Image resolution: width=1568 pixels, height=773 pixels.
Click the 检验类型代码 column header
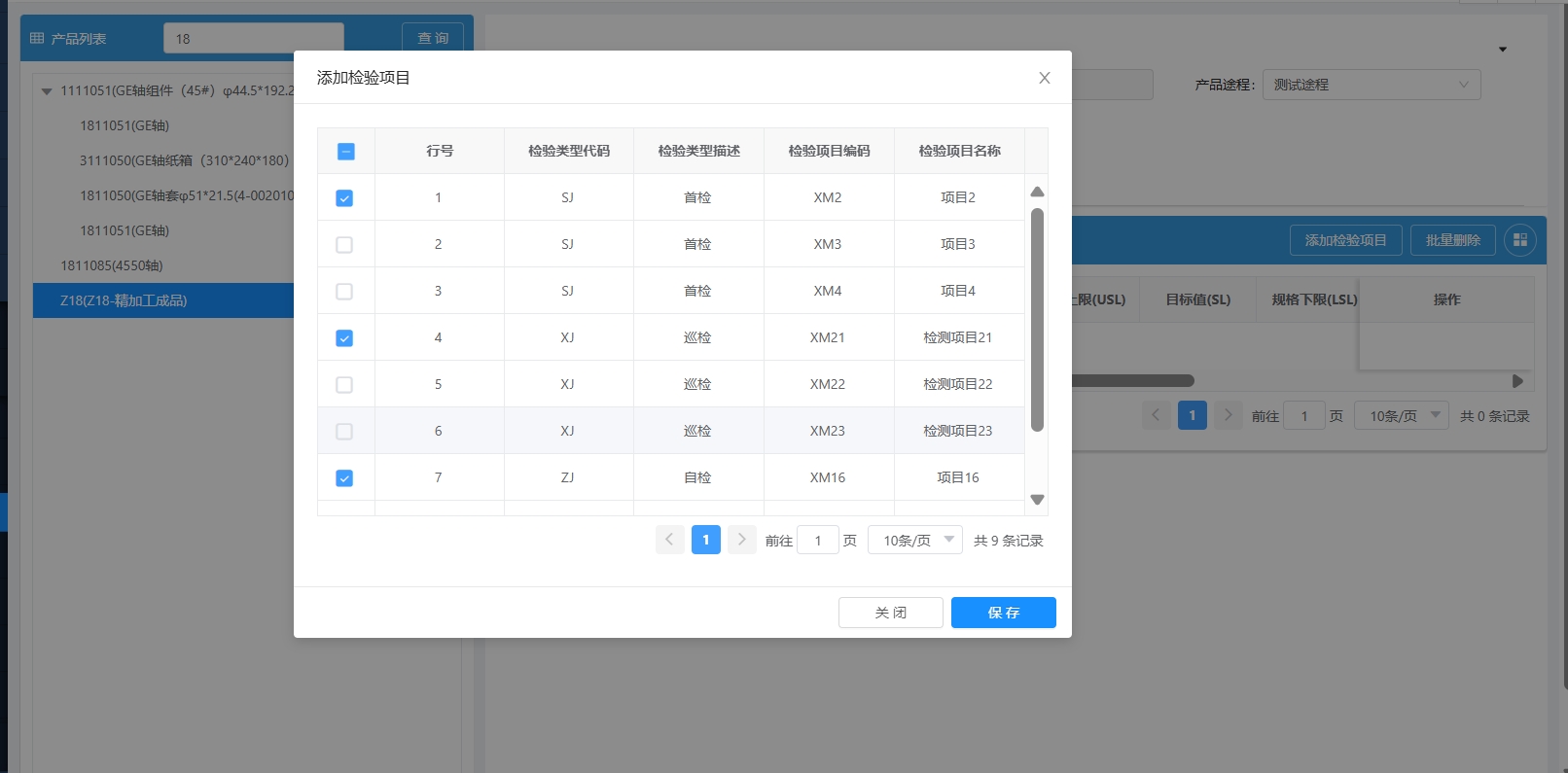(569, 151)
